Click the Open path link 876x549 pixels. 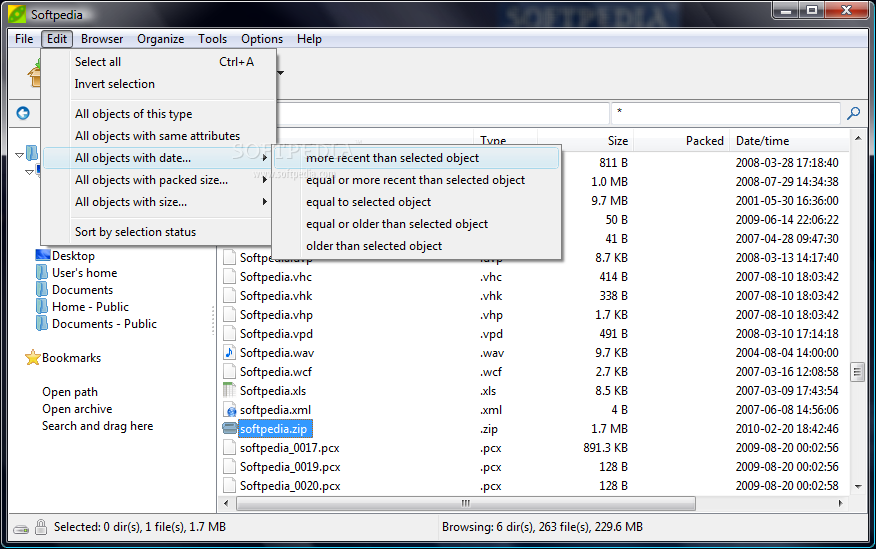click(x=70, y=392)
